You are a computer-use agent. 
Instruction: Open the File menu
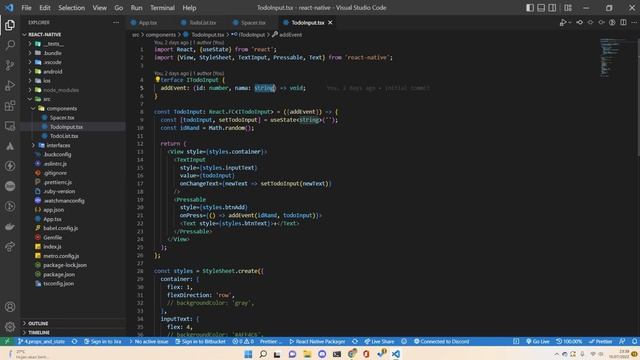coord(26,8)
